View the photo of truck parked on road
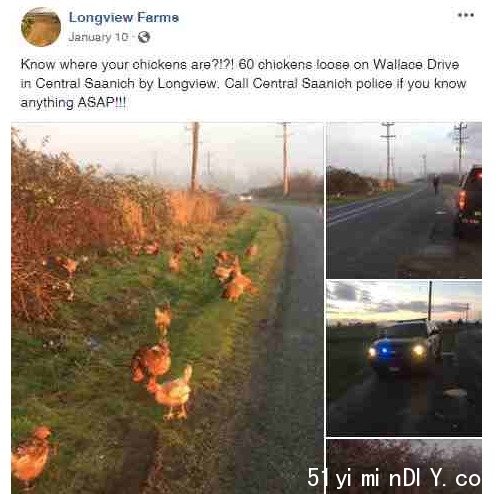Screen dimensions: 499x494 pos(404,200)
